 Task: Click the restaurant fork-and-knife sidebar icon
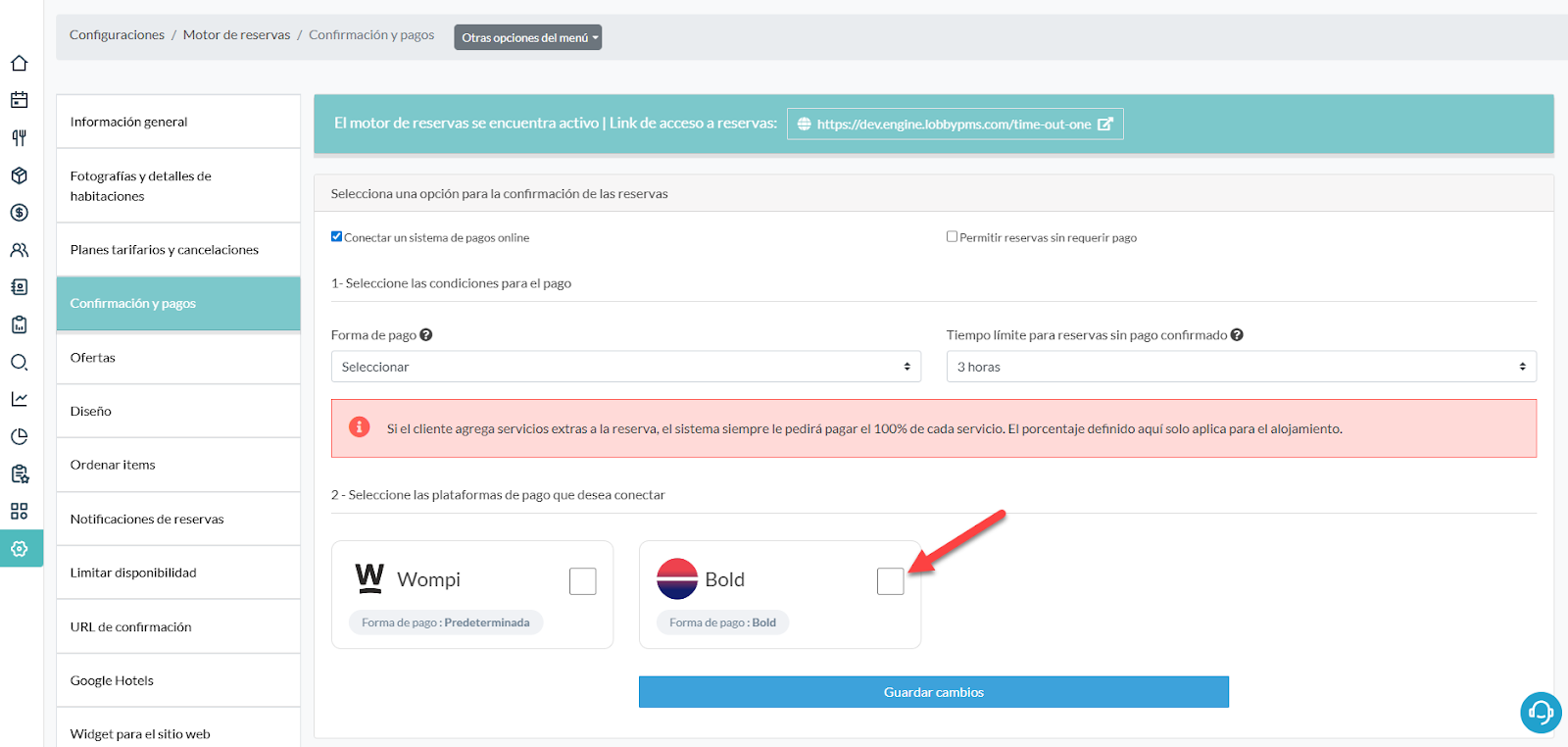tap(20, 138)
